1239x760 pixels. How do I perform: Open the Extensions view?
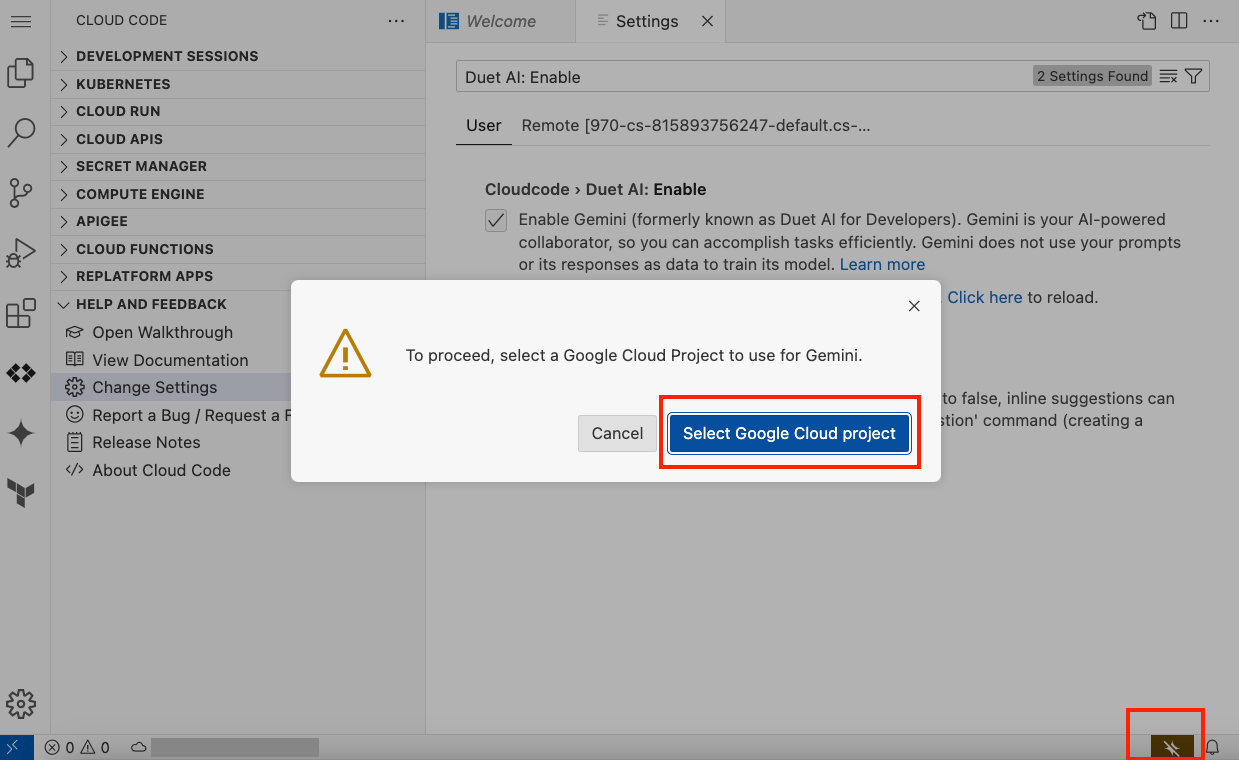tap(22, 312)
